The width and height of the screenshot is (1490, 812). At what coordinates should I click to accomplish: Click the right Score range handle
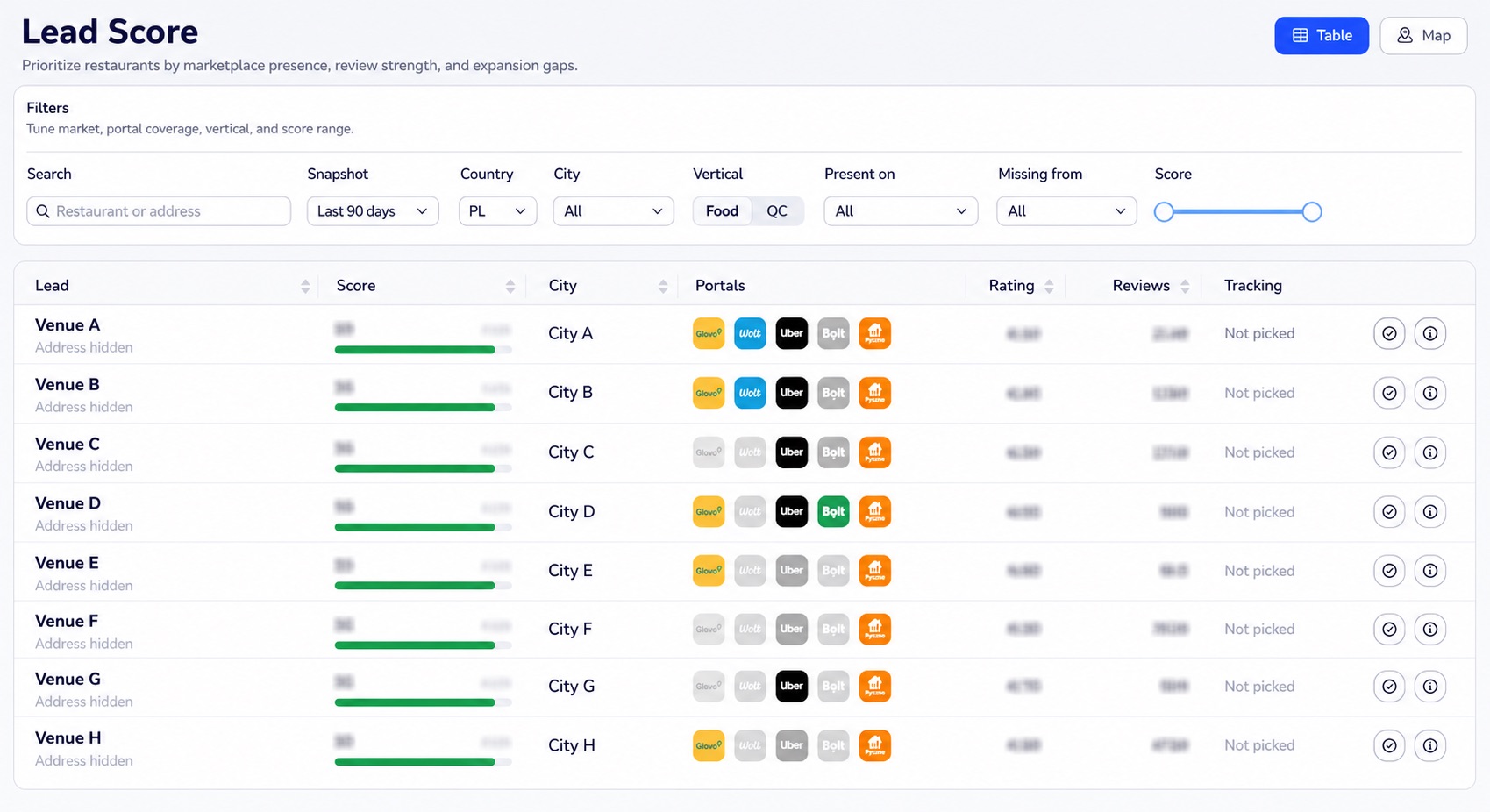pos(1312,212)
